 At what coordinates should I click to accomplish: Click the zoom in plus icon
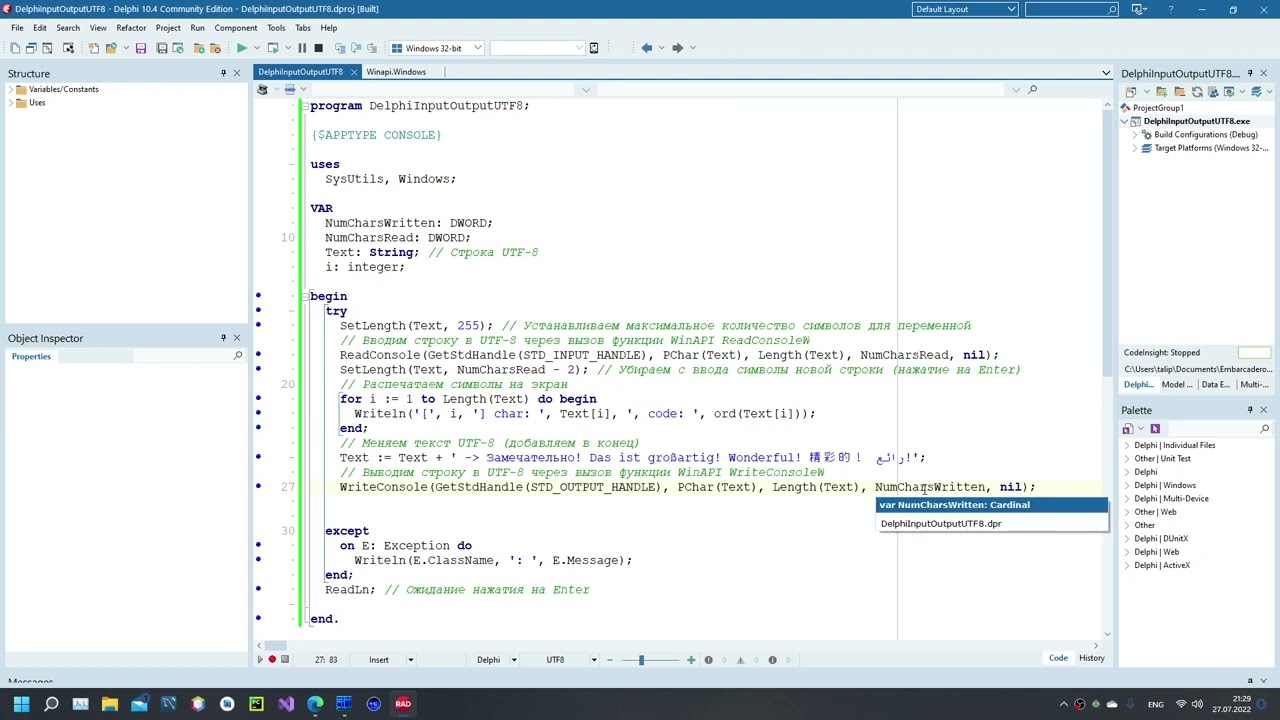coord(690,659)
